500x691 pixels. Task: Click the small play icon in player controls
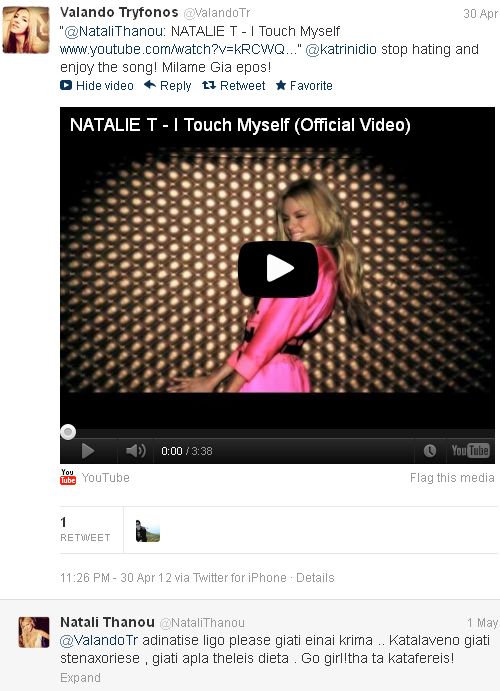coord(88,451)
